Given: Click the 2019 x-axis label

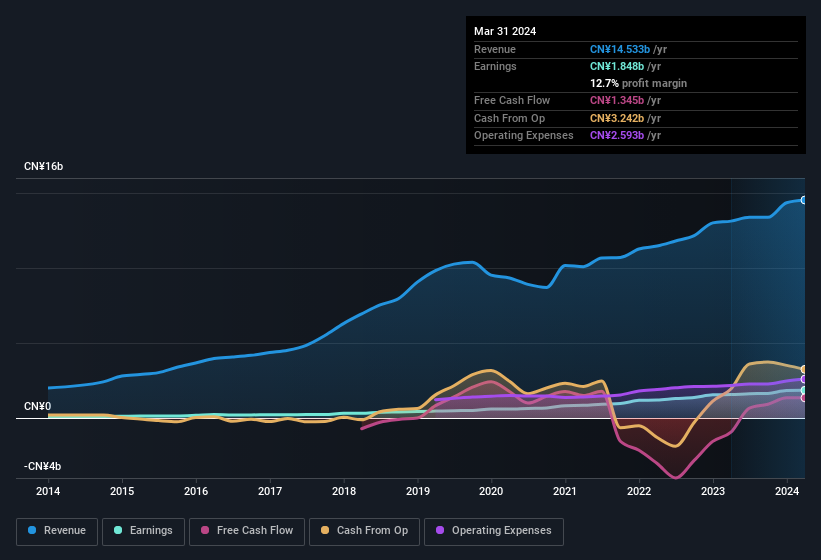Looking at the screenshot, I should pos(418,491).
